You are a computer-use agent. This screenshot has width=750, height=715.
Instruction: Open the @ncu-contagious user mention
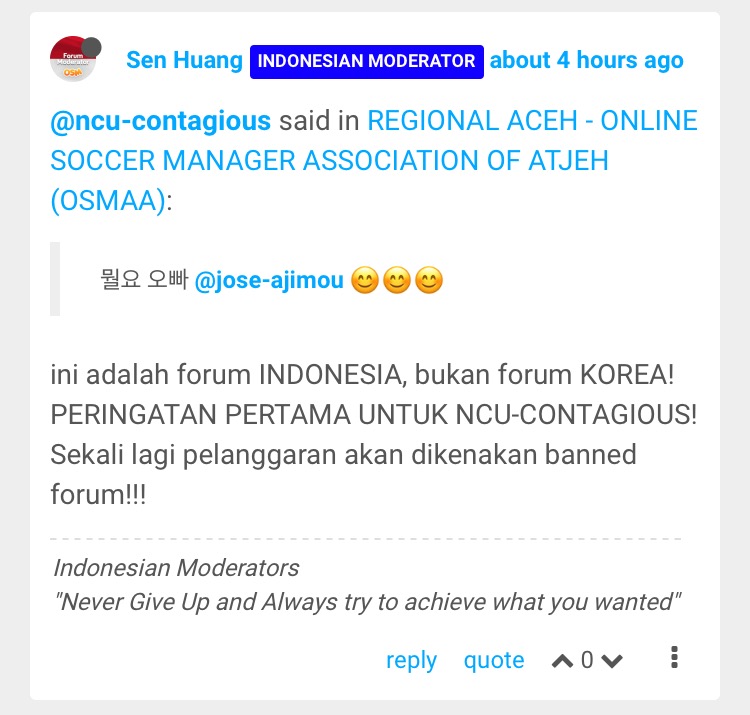[x=161, y=121]
